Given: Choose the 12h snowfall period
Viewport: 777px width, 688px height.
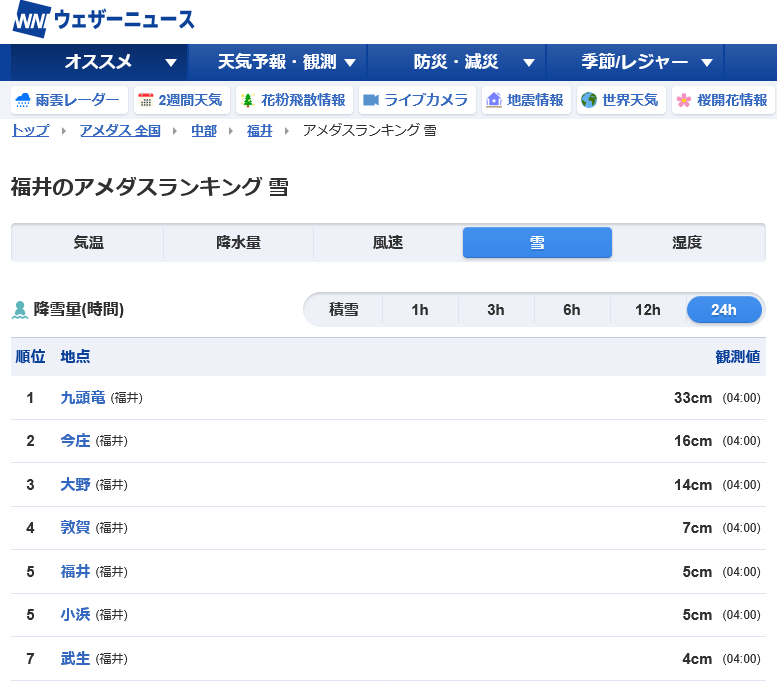Looking at the screenshot, I should 648,310.
